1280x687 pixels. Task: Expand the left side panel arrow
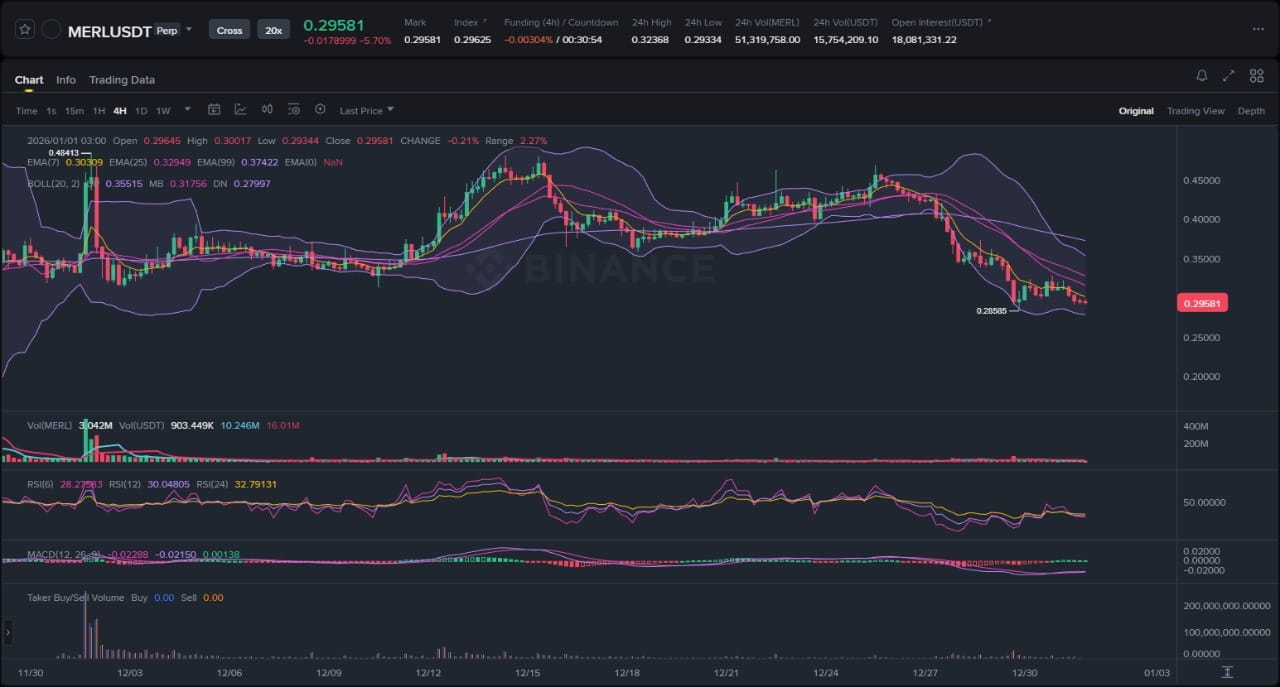point(8,632)
